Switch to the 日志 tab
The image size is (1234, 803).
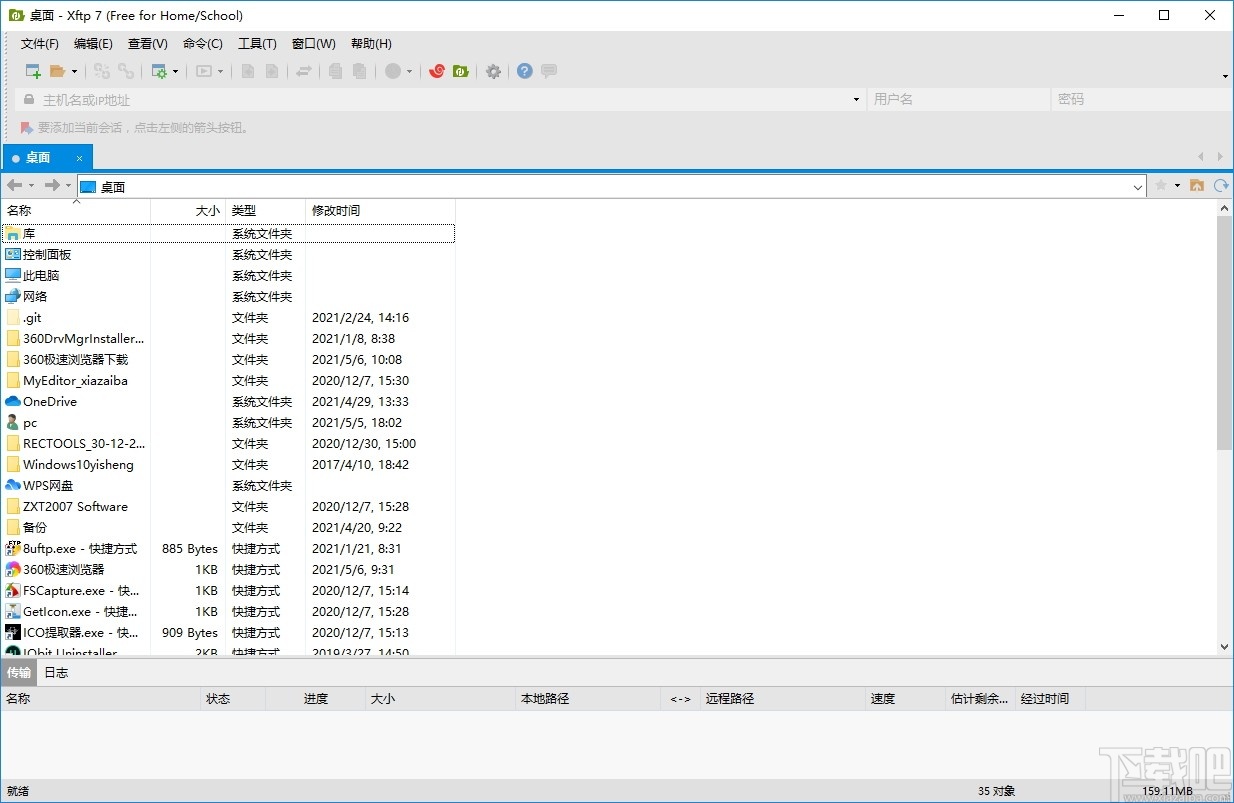55,672
